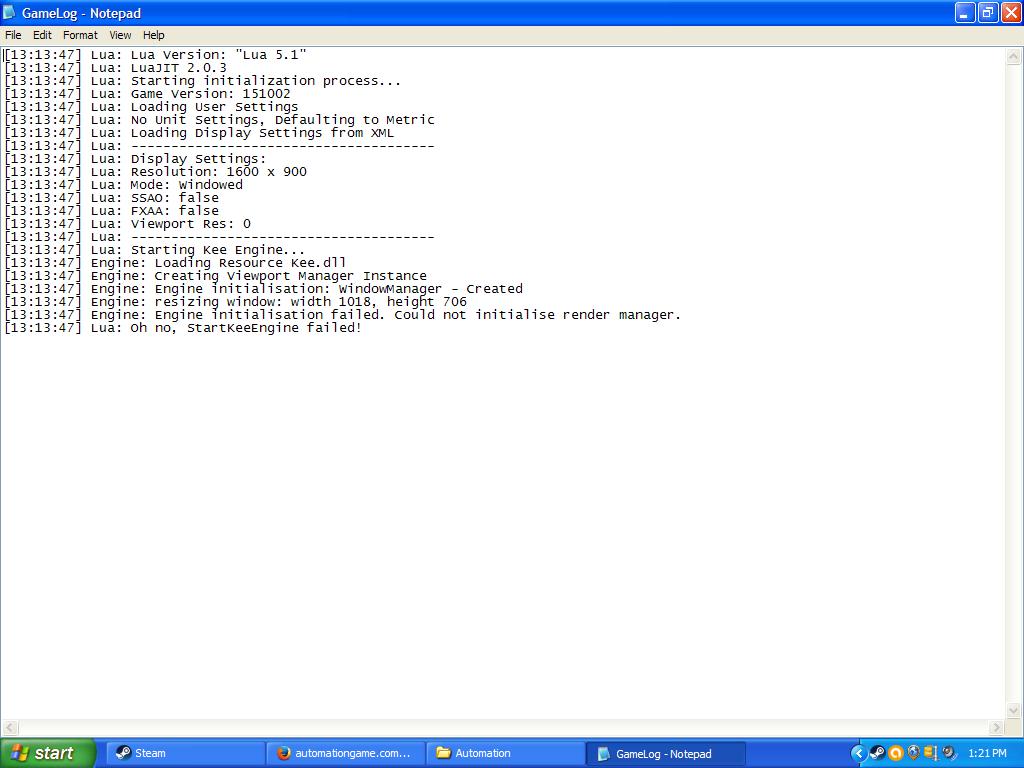Image resolution: width=1024 pixels, height=768 pixels.
Task: Click the Steam icon in the system tray
Action: tap(878, 754)
